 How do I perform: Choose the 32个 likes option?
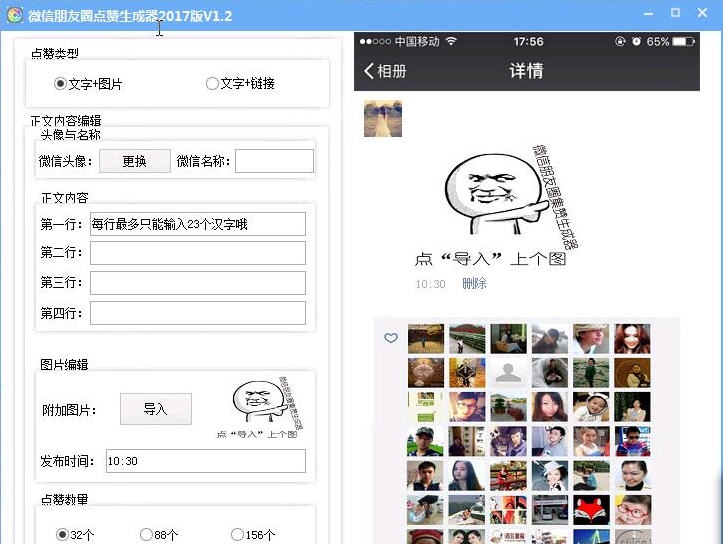click(x=62, y=534)
